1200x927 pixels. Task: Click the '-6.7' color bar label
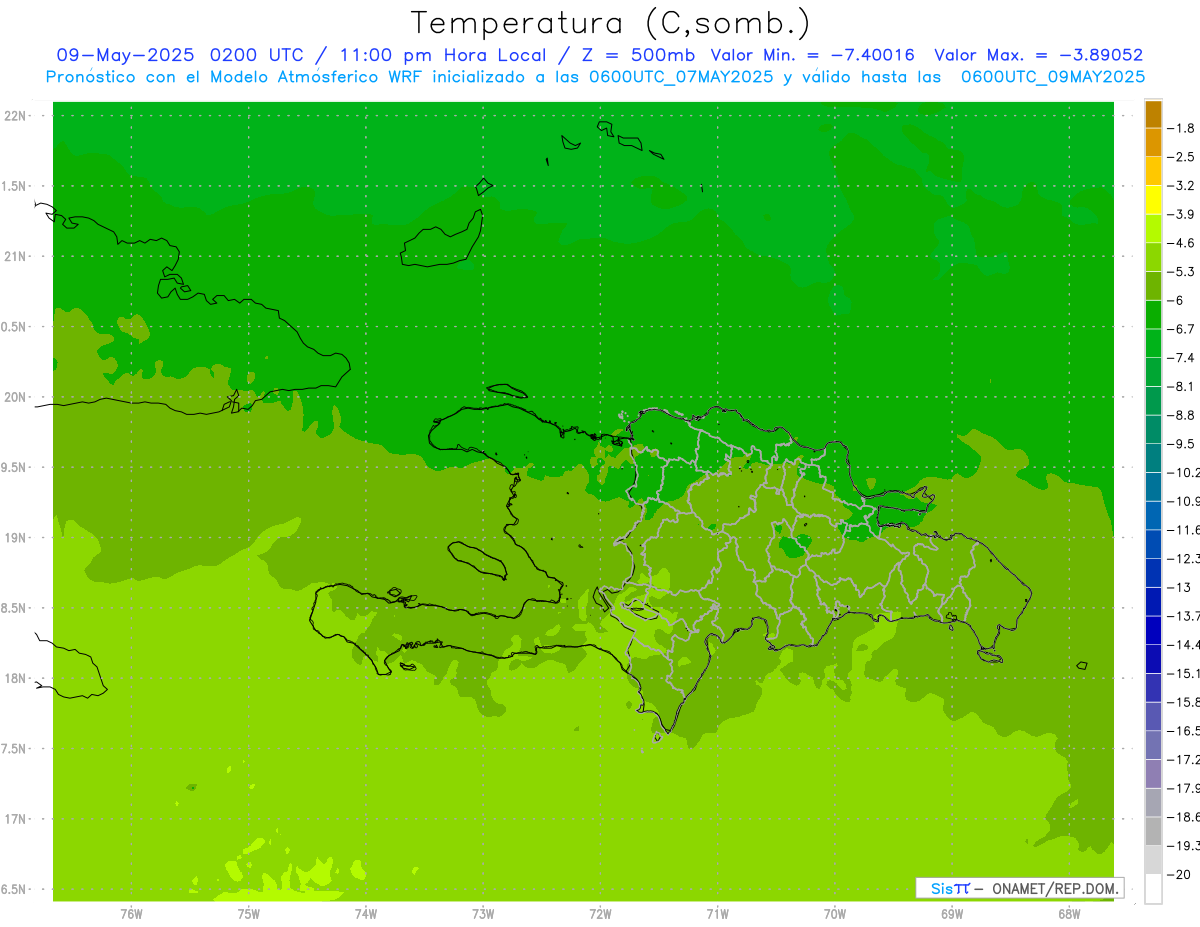(1181, 329)
